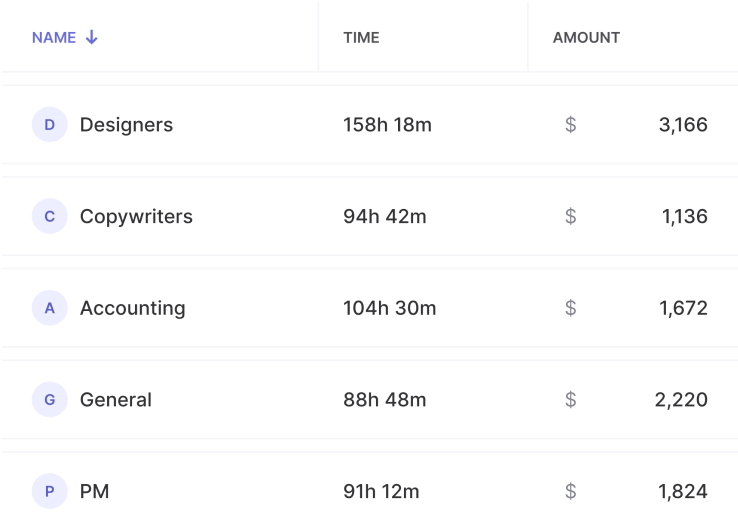Select the Accounting group name

132,308
